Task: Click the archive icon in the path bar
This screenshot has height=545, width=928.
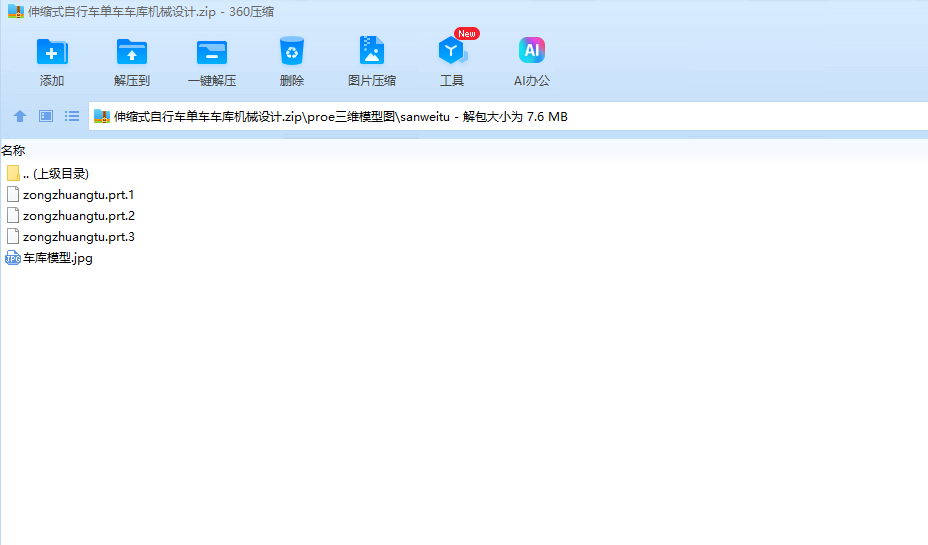Action: 102,117
